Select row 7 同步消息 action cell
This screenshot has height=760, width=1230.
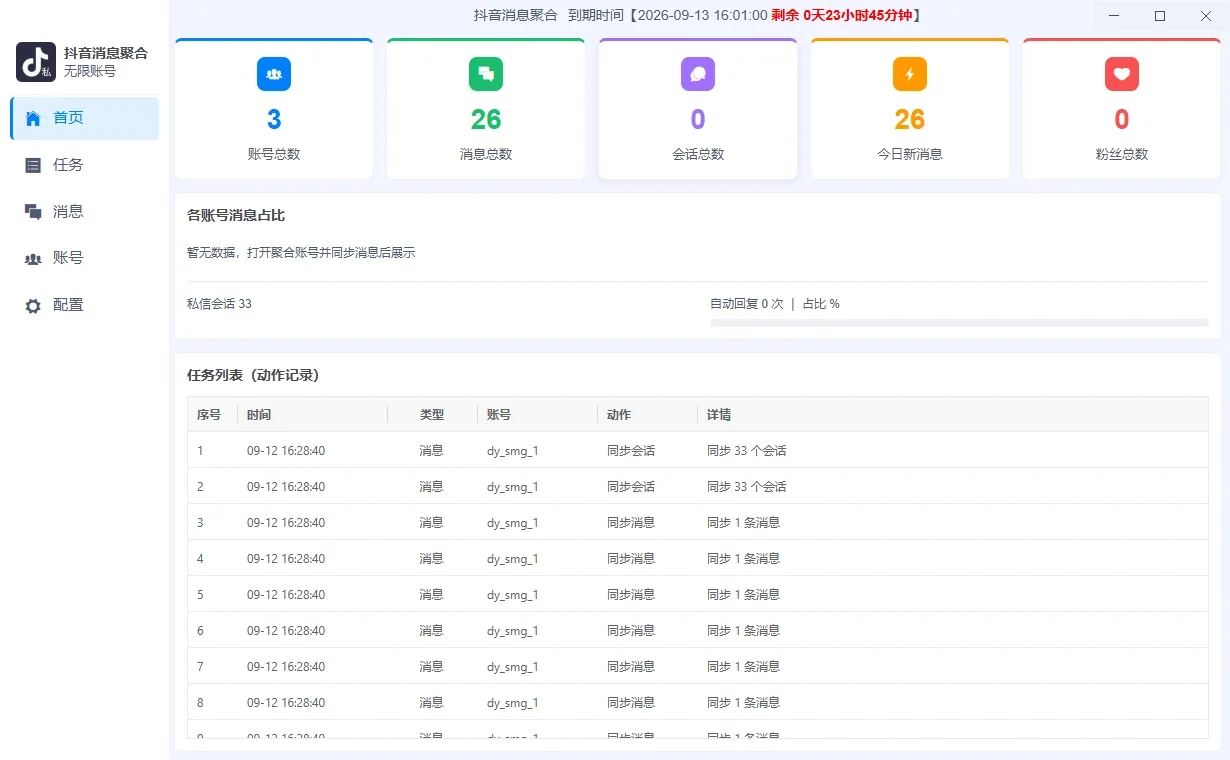(631, 667)
